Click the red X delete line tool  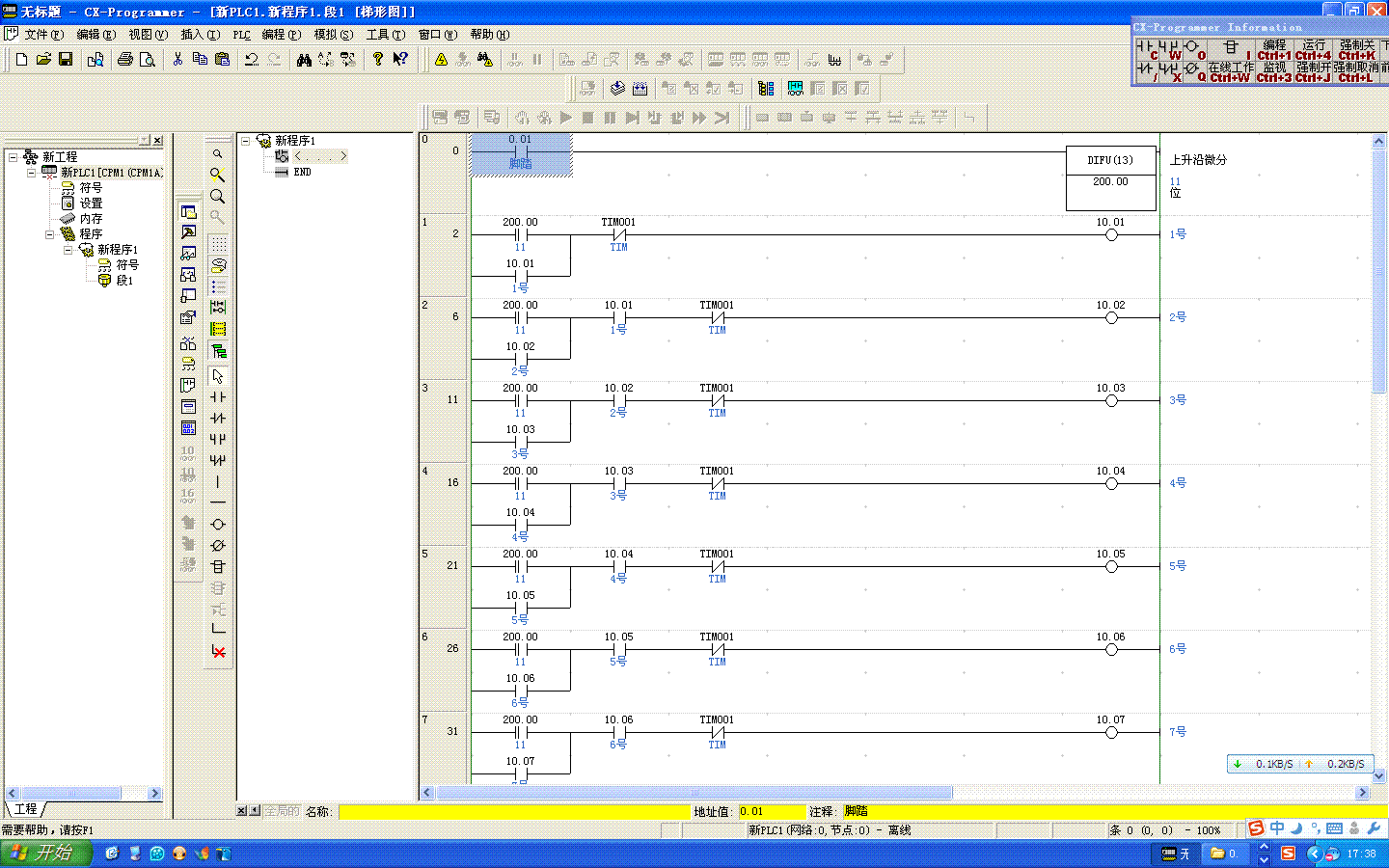(x=218, y=652)
